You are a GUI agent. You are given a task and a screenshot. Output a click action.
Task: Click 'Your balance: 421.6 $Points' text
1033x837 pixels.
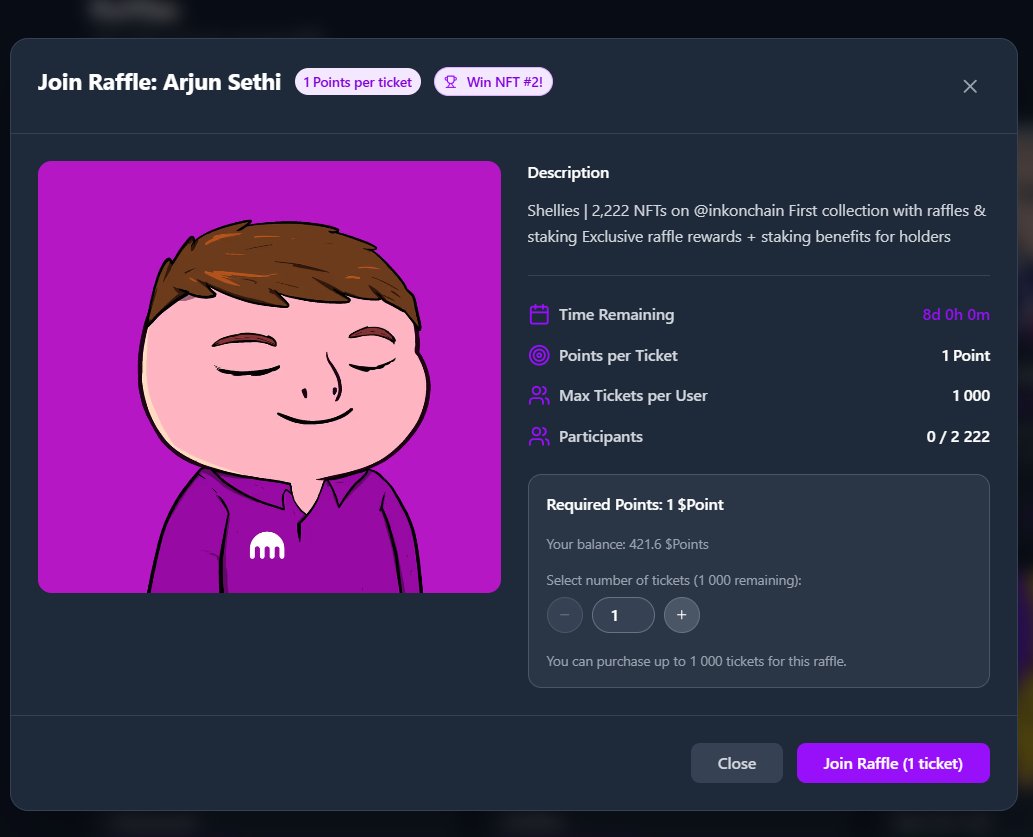click(x=627, y=544)
